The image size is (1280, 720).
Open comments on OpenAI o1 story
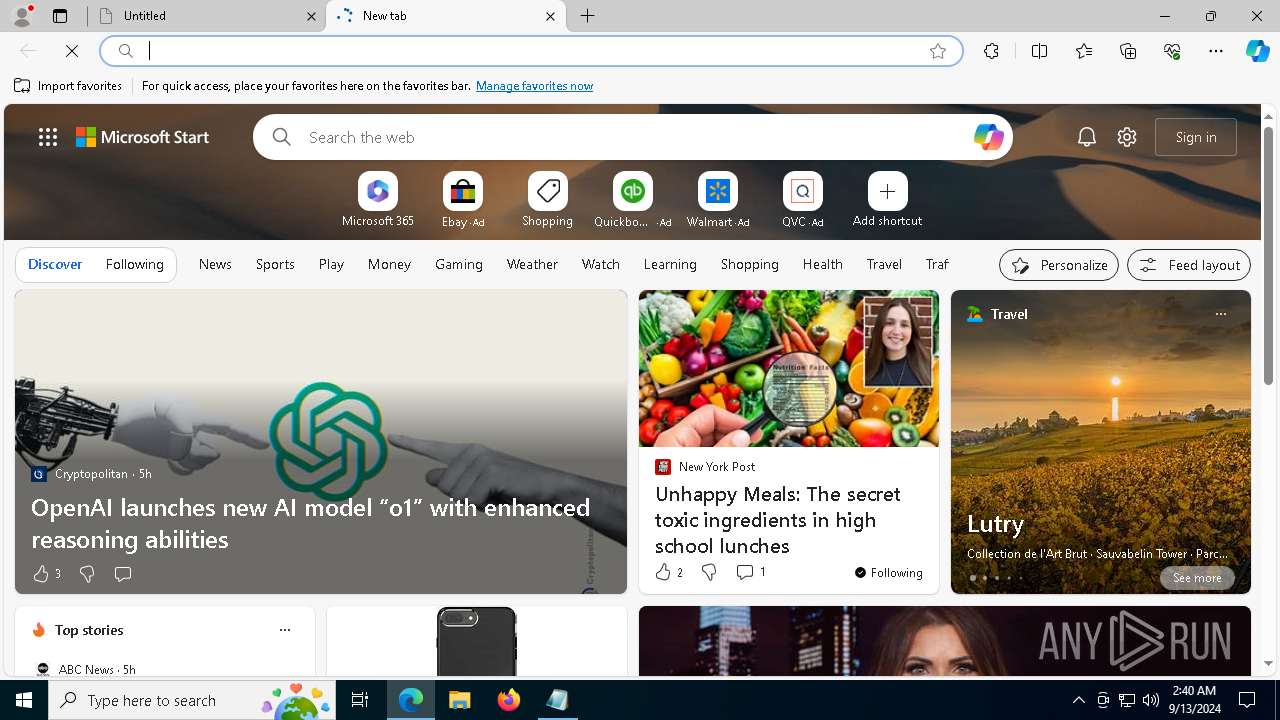[x=122, y=574]
